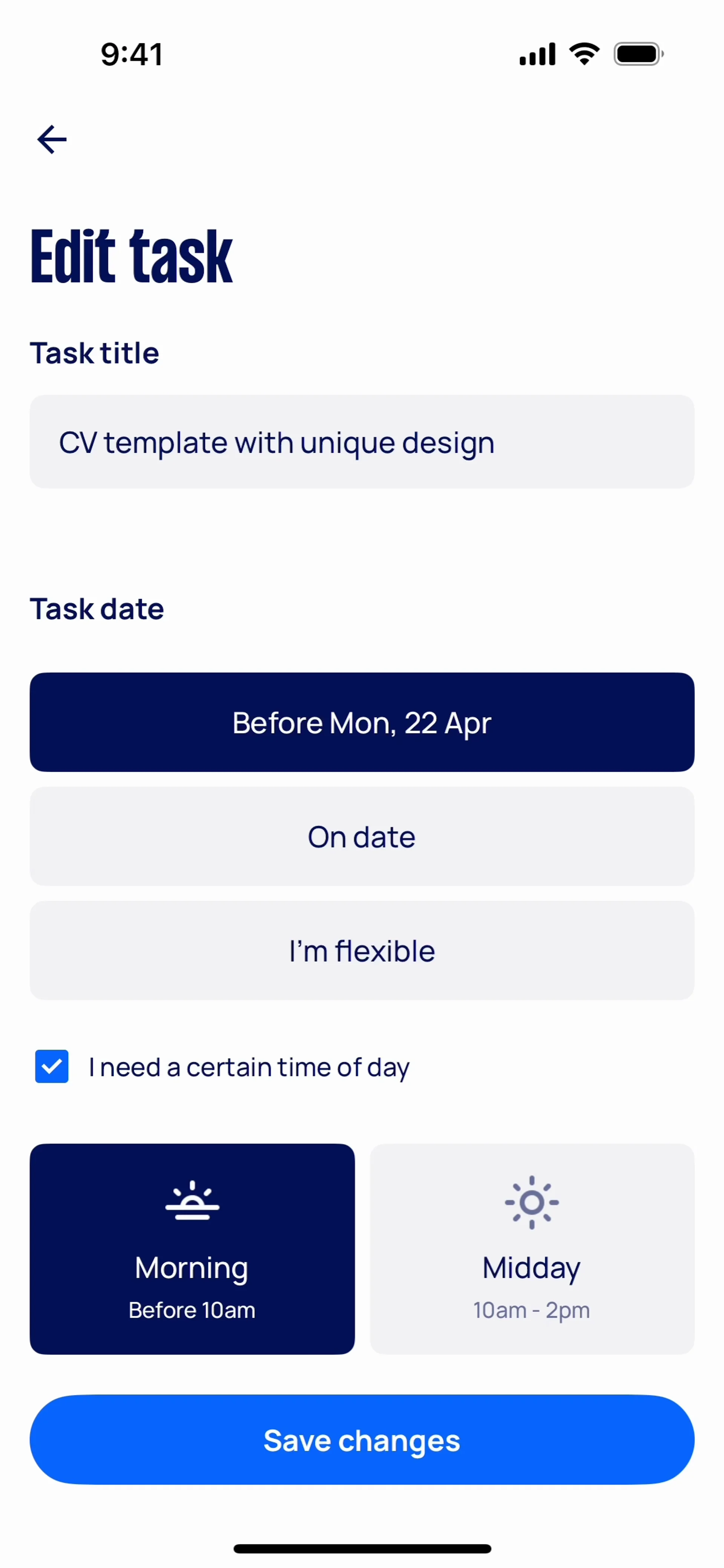The width and height of the screenshot is (724, 1568).
Task: Select the Morning time slot
Action: [x=192, y=1249]
